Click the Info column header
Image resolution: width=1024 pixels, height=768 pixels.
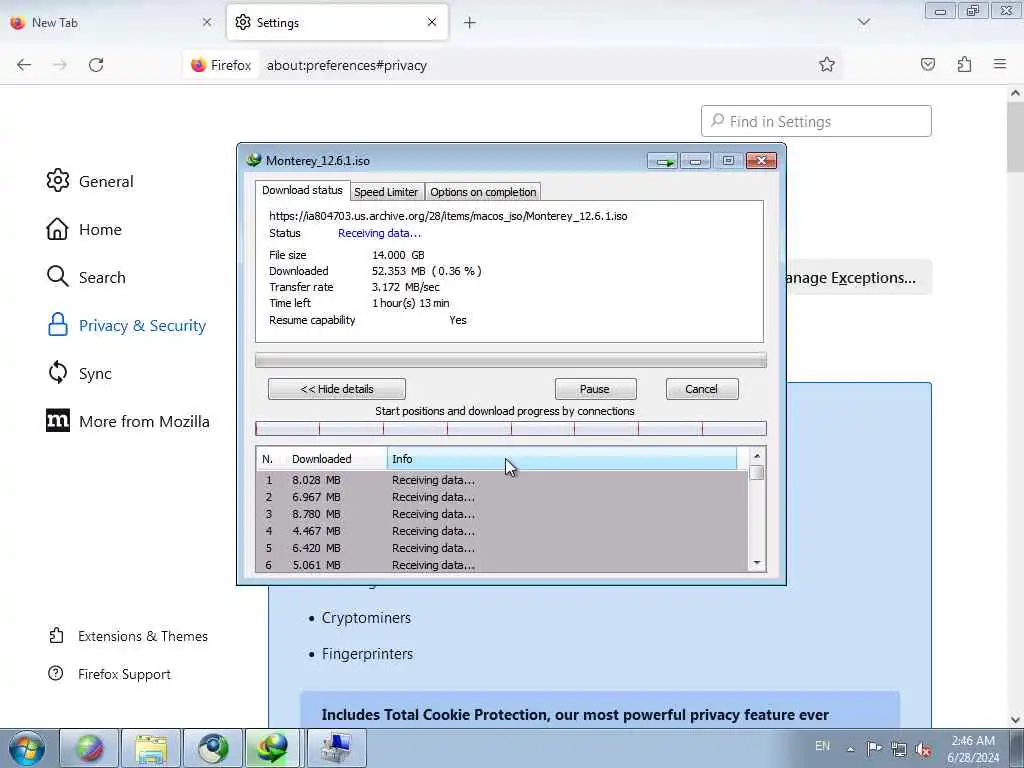(562, 459)
